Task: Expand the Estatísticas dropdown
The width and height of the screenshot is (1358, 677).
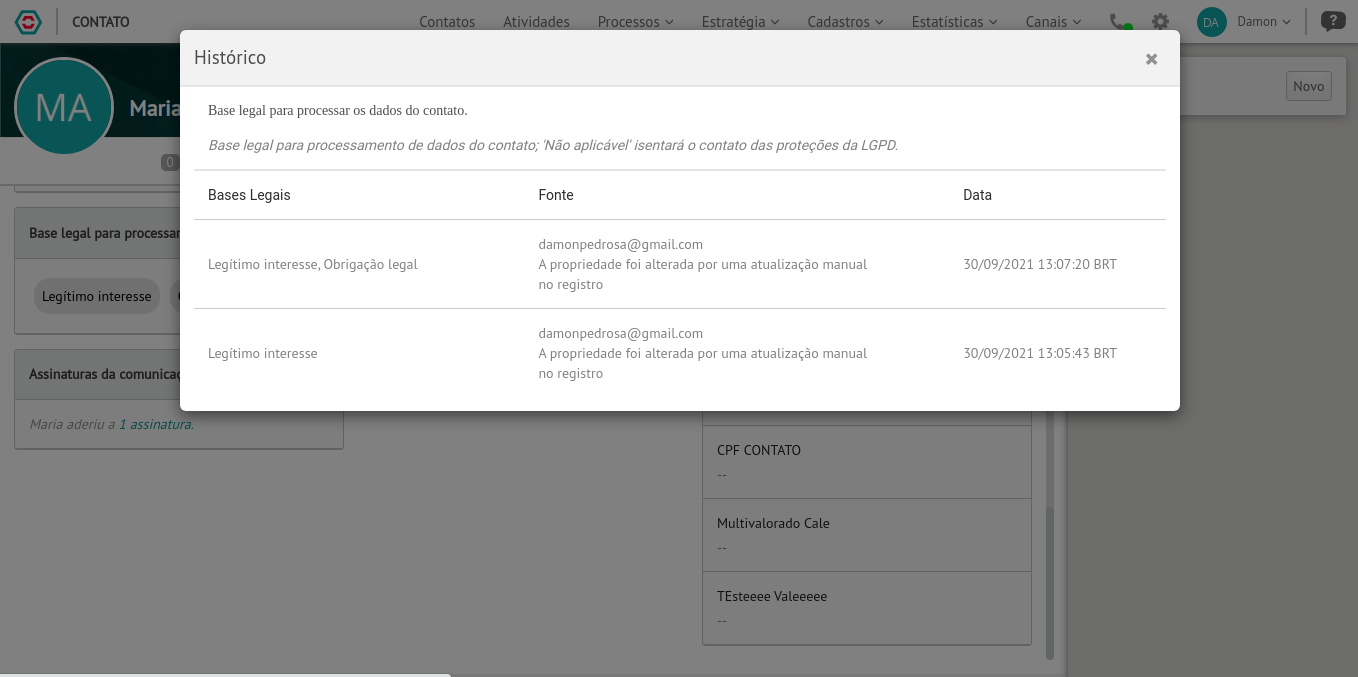Action: coord(954,22)
